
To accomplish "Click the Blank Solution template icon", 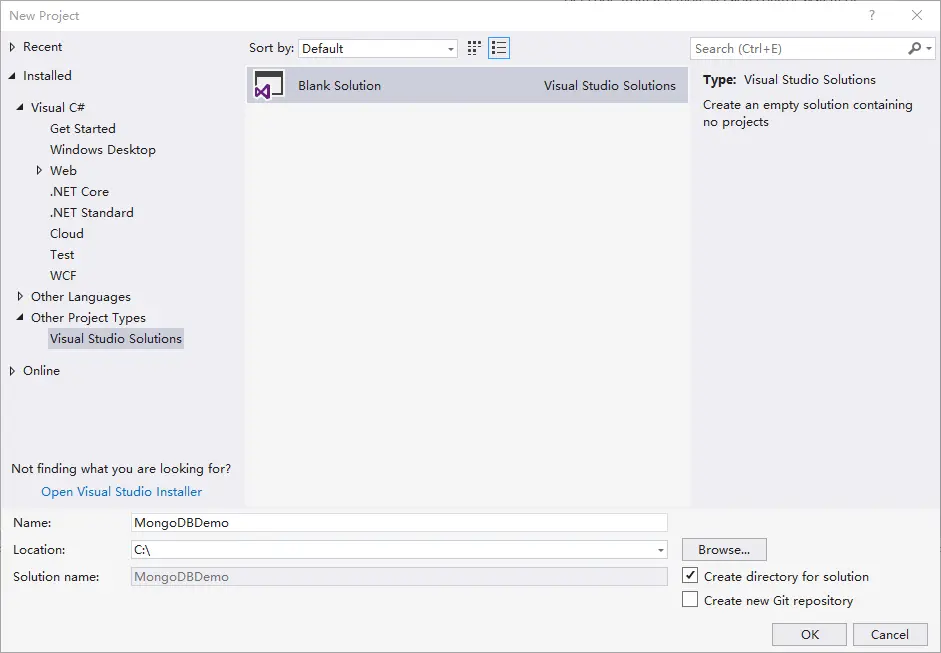I will tap(268, 85).
